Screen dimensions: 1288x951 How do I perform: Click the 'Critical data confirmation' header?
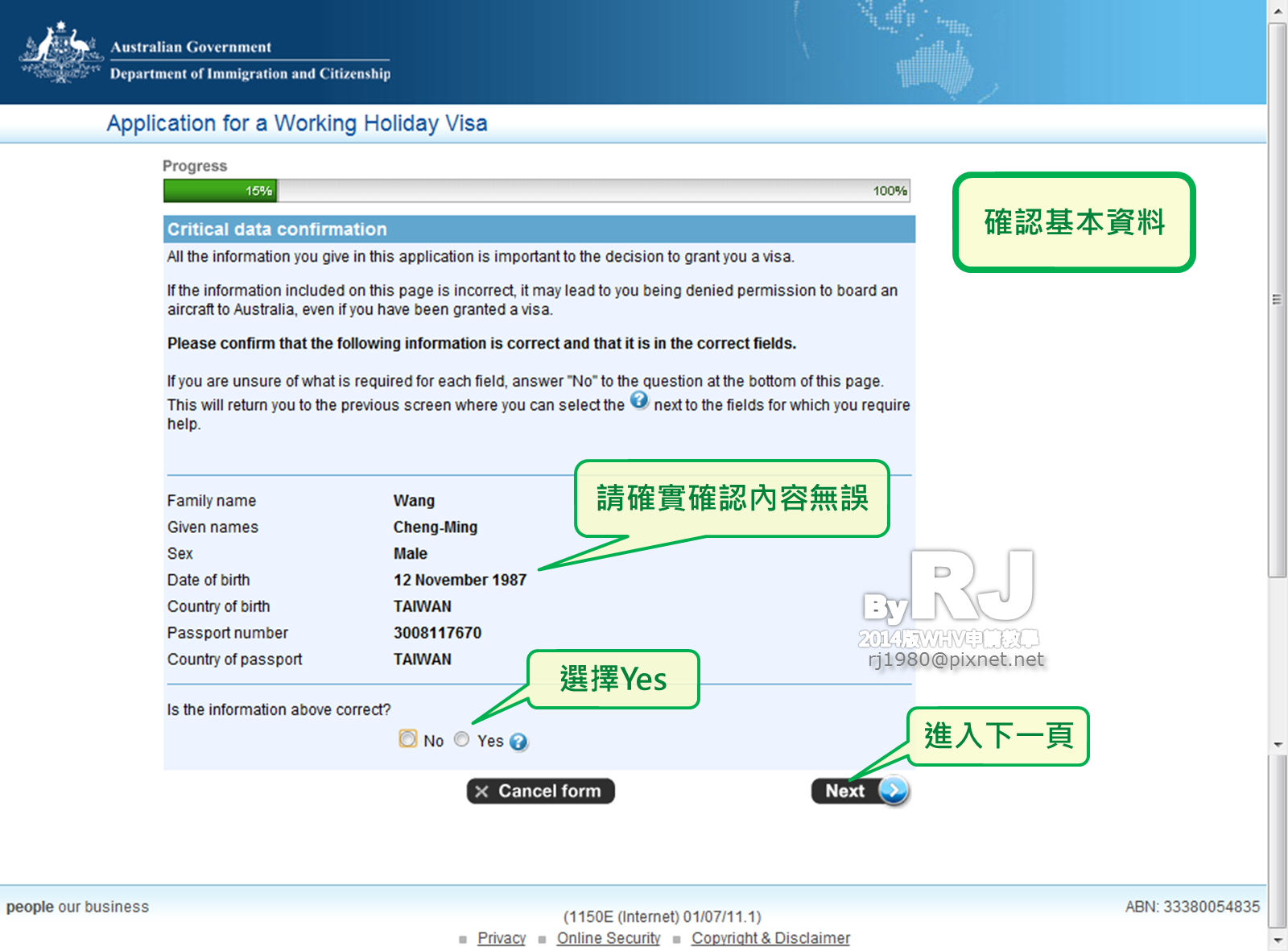point(277,229)
